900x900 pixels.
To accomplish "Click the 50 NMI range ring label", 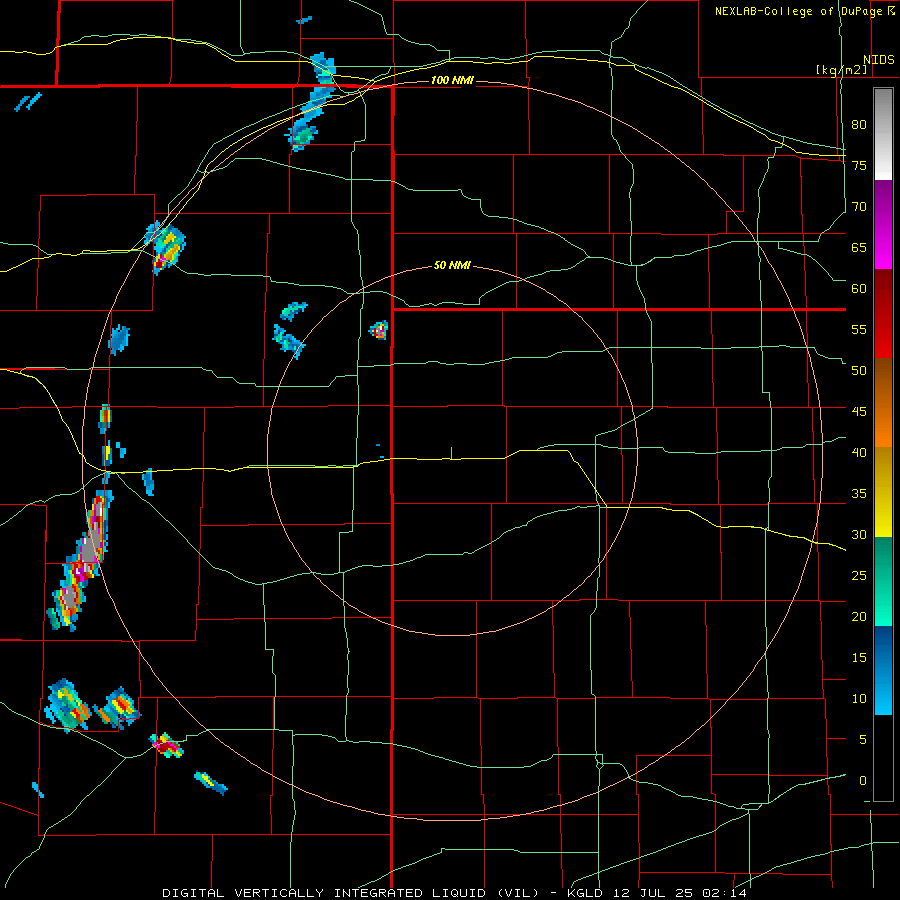I will (452, 265).
